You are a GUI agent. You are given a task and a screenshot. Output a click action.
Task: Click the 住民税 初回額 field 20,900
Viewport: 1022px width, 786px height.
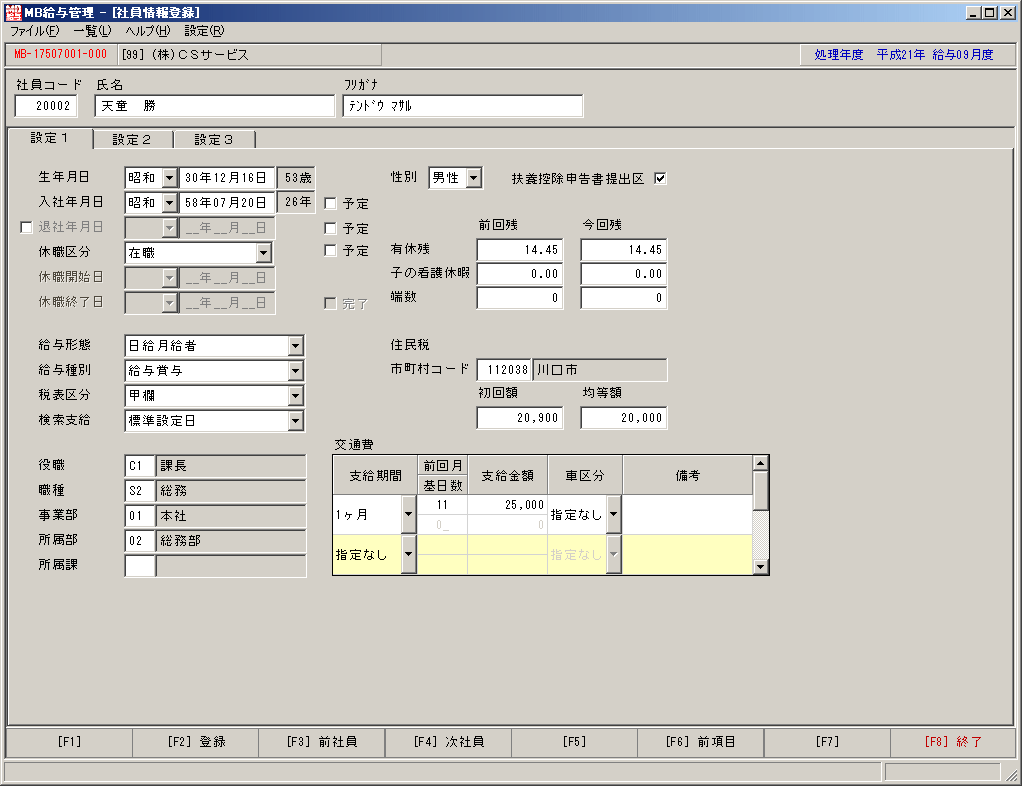point(519,418)
